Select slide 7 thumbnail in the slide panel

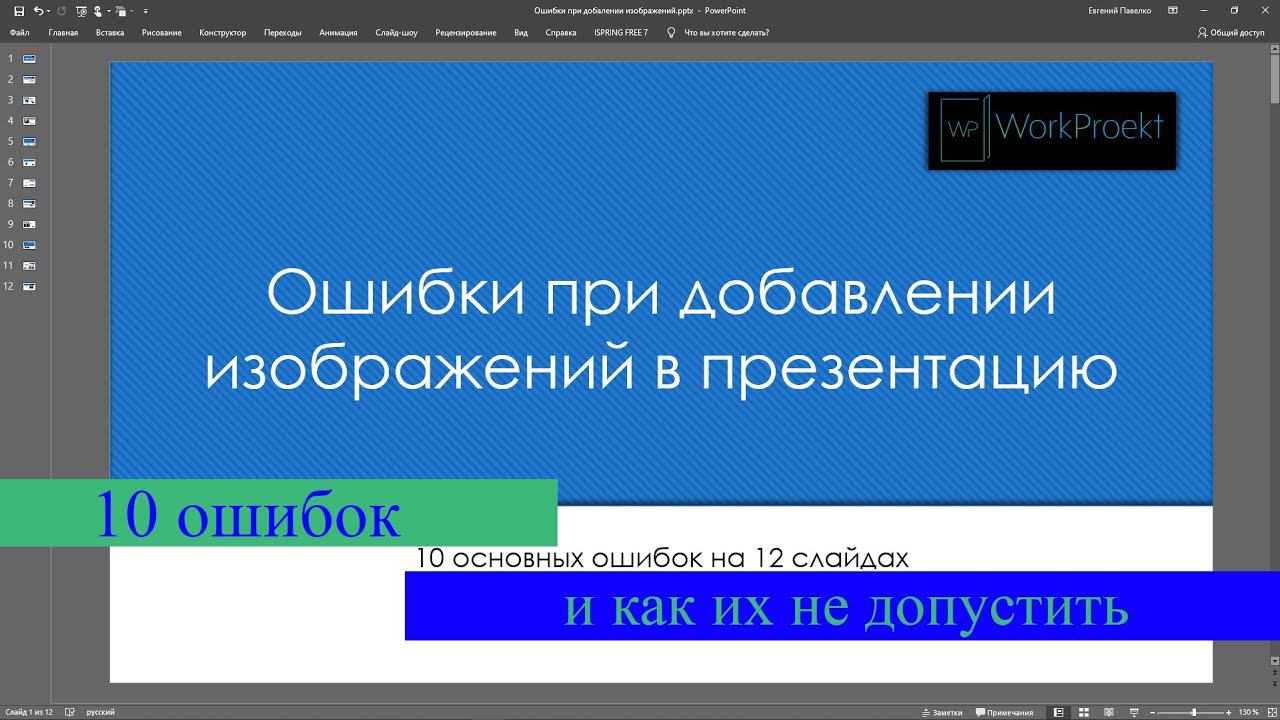(29, 183)
